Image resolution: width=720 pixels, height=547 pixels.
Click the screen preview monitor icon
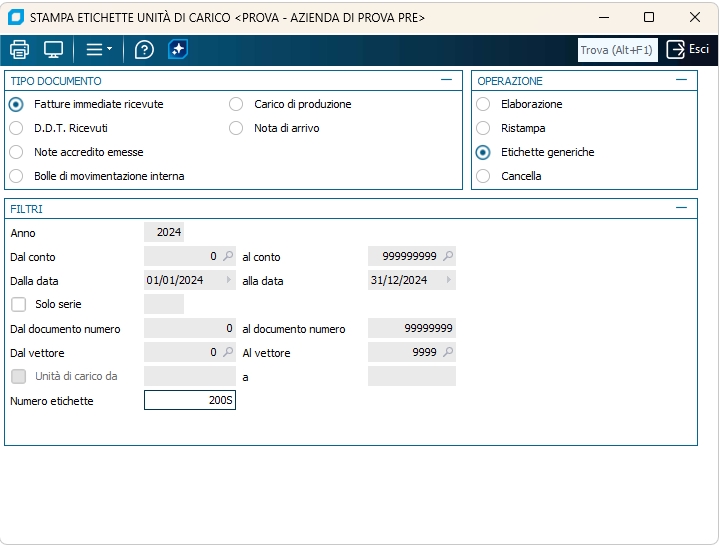click(x=53, y=50)
